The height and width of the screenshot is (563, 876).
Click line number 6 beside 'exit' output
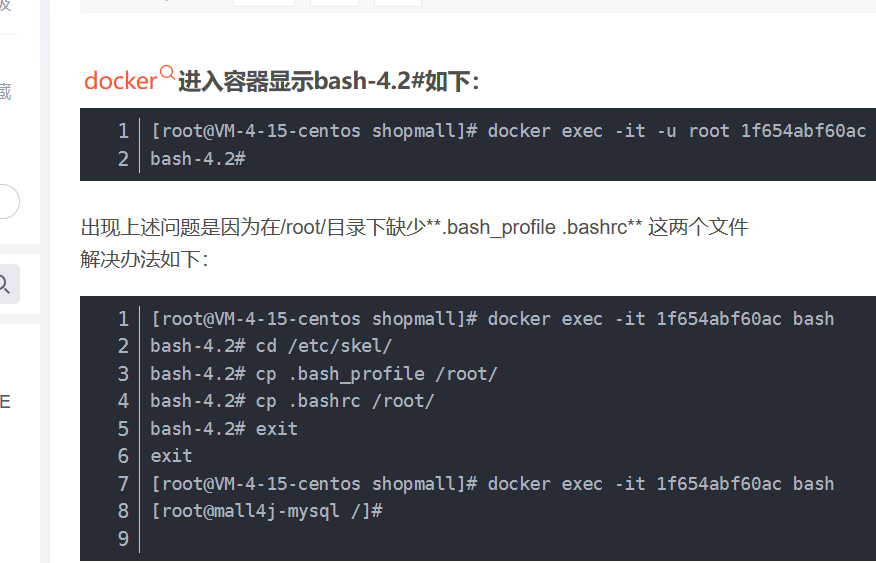tap(123, 456)
